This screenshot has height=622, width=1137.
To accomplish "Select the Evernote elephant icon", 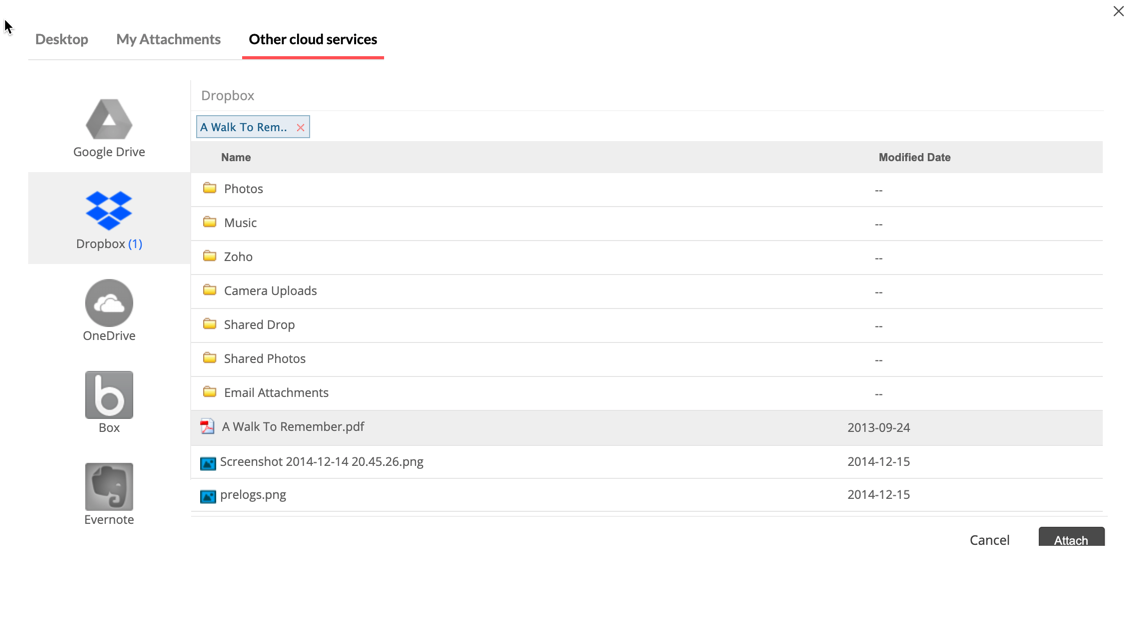I will click(109, 487).
